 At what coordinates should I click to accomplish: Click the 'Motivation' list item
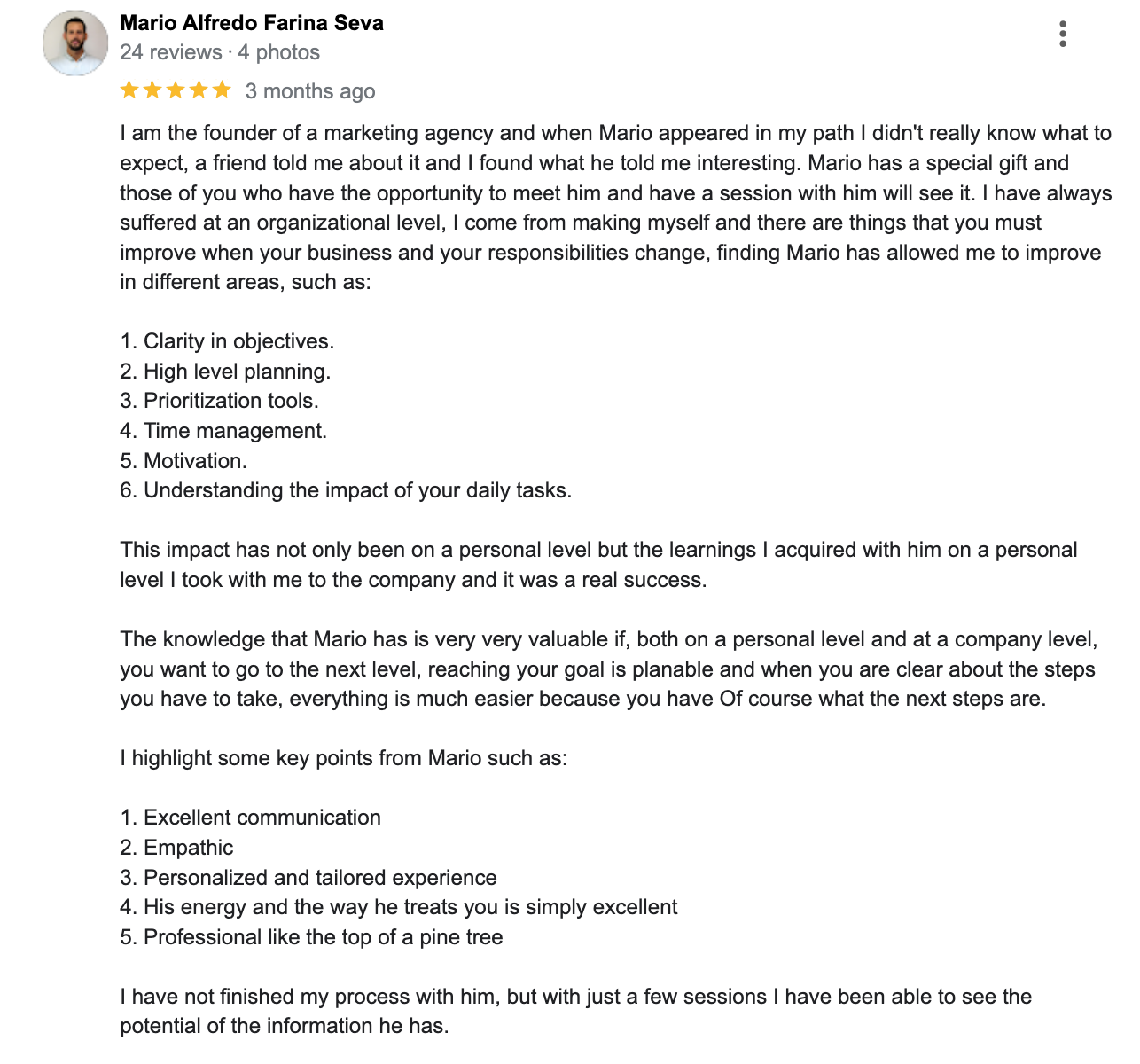(x=183, y=461)
